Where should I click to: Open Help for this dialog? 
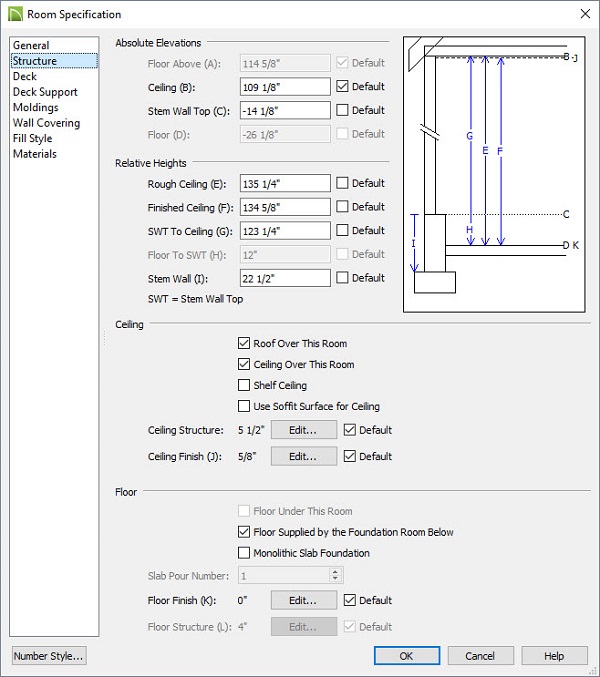click(x=554, y=656)
